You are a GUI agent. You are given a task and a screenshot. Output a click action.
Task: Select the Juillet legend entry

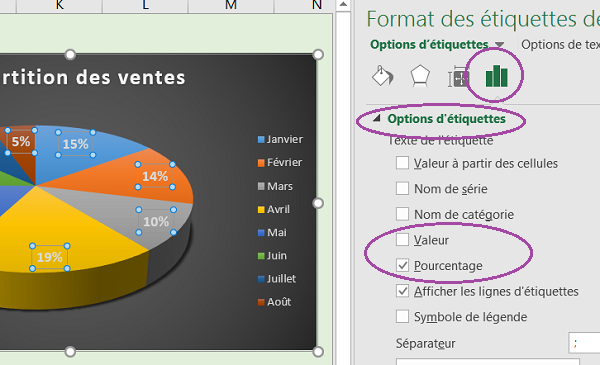tap(277, 279)
